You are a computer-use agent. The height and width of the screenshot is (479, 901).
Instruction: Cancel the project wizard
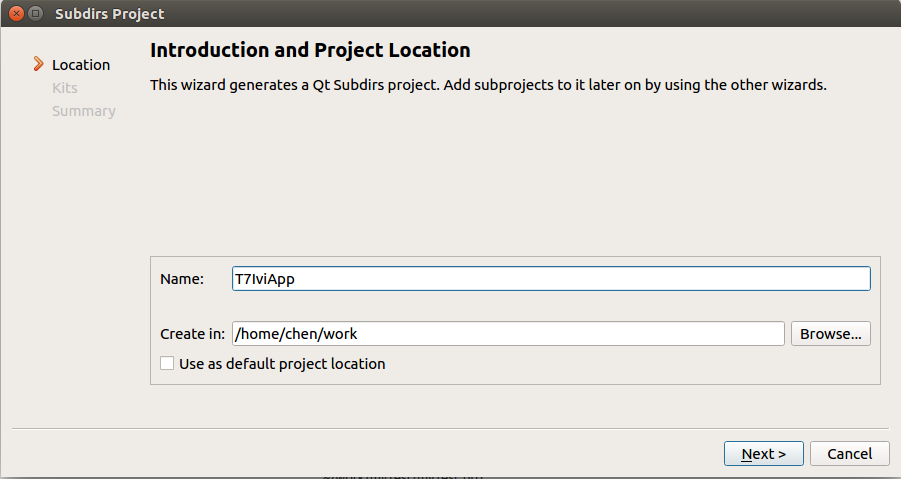[x=849, y=454]
